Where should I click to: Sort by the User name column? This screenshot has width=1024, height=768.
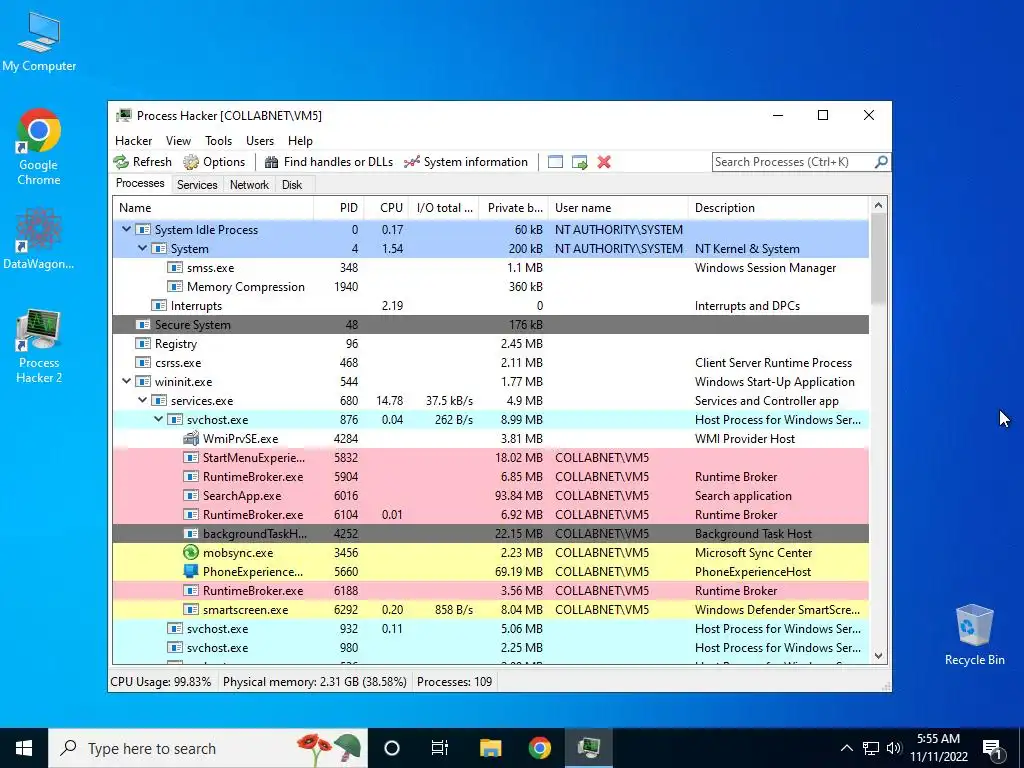[618, 208]
